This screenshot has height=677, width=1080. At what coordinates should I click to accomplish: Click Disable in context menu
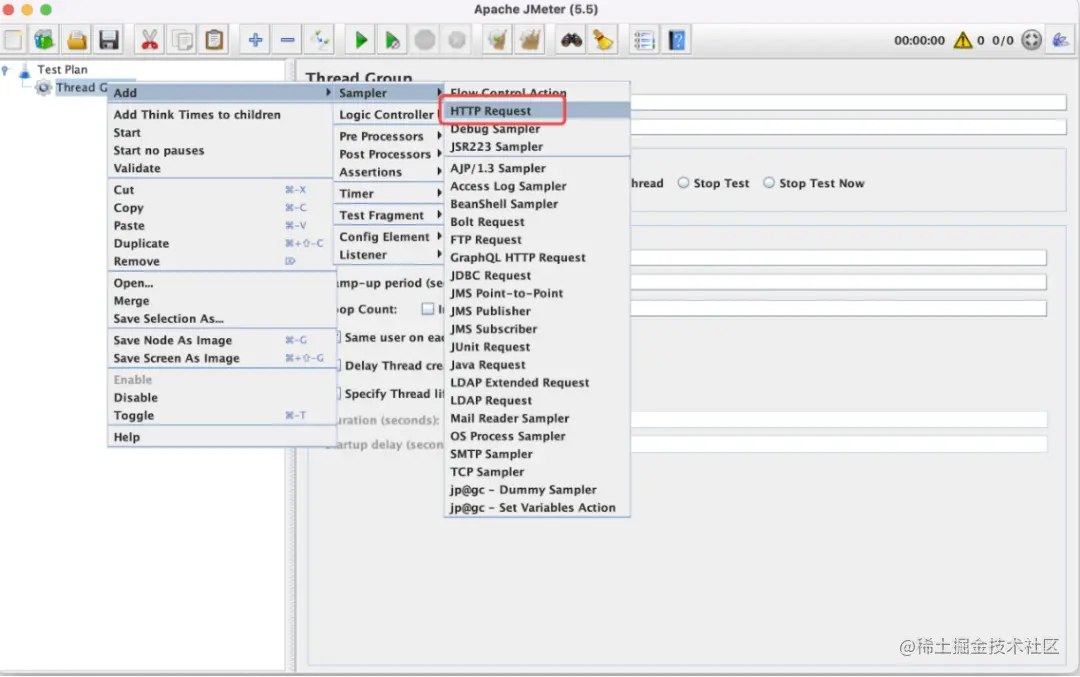tap(221, 397)
